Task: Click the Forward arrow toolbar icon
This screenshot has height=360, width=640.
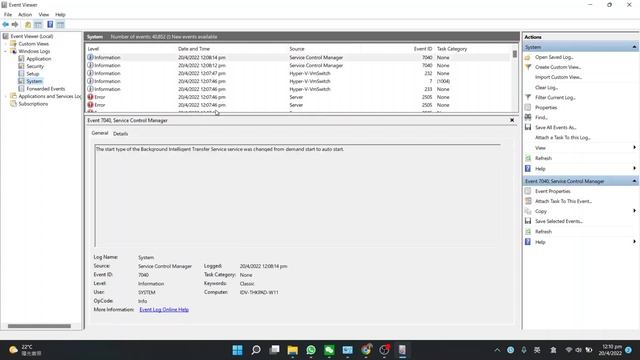Action: [15, 24]
